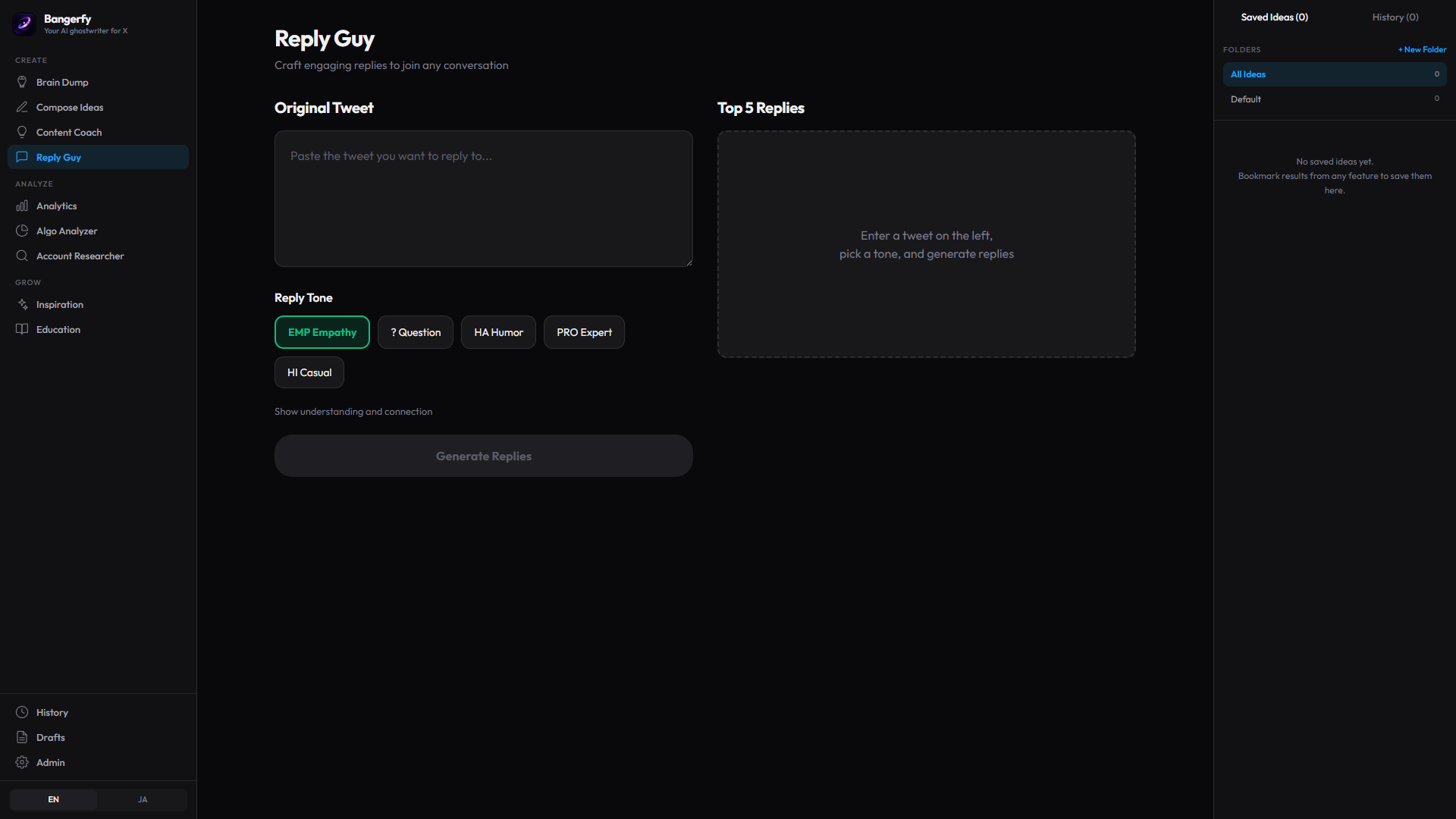
Task: Switch language to JA
Action: (x=143, y=799)
